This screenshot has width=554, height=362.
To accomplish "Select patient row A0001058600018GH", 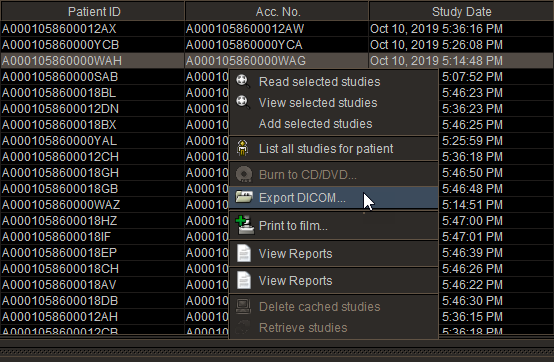I will 115,173.
